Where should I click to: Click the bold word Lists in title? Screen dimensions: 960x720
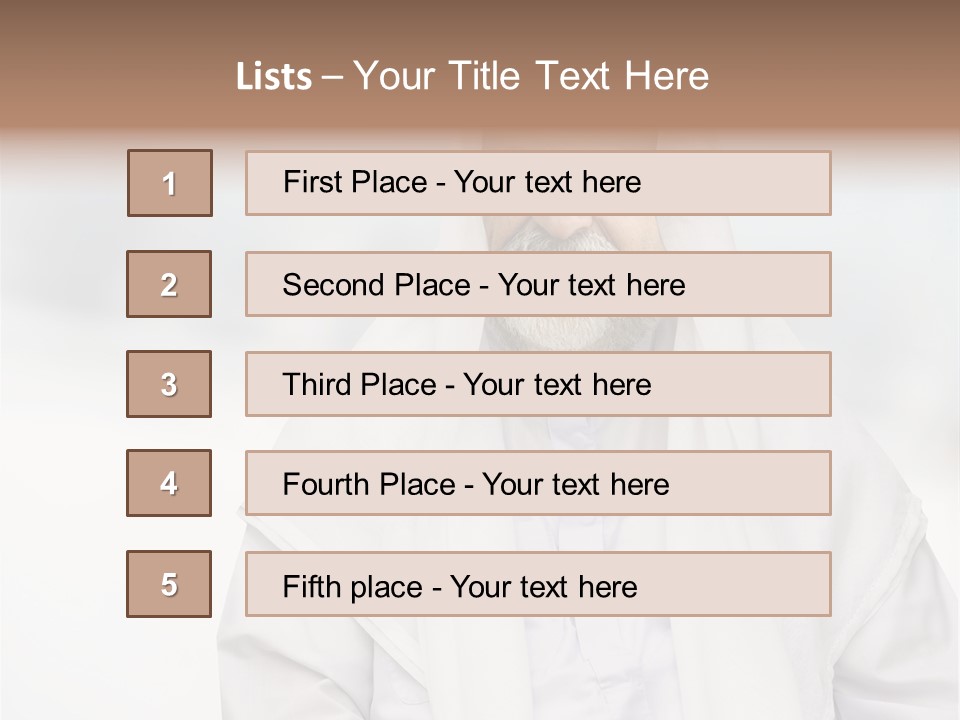[273, 77]
